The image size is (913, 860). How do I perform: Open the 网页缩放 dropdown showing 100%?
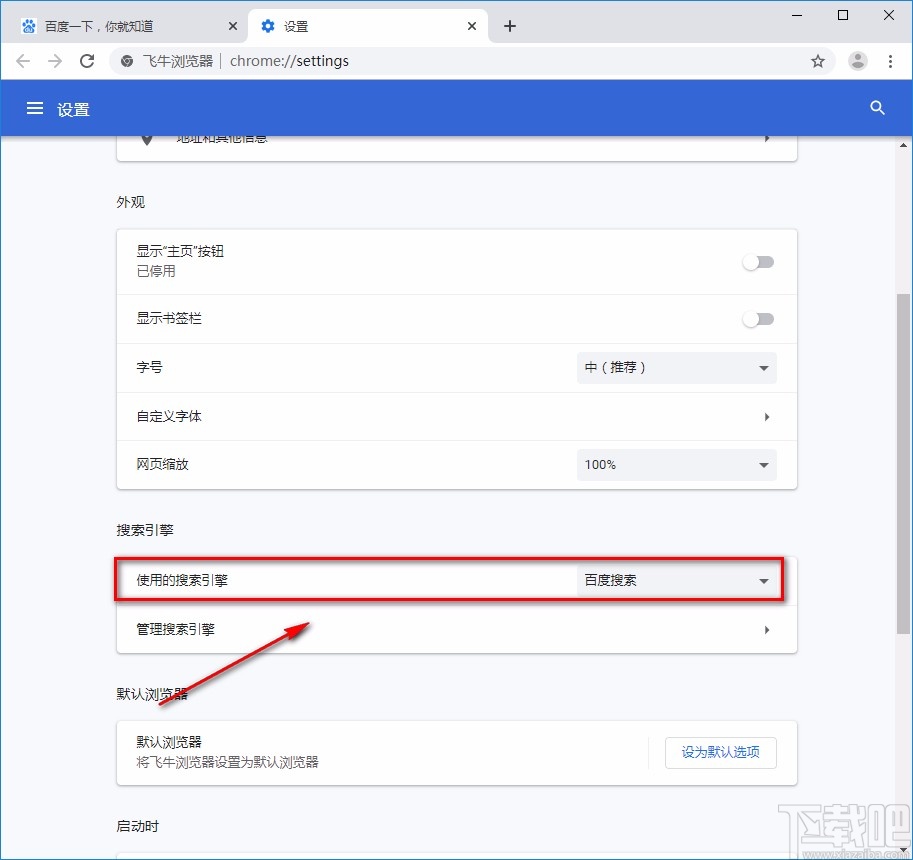click(x=676, y=464)
